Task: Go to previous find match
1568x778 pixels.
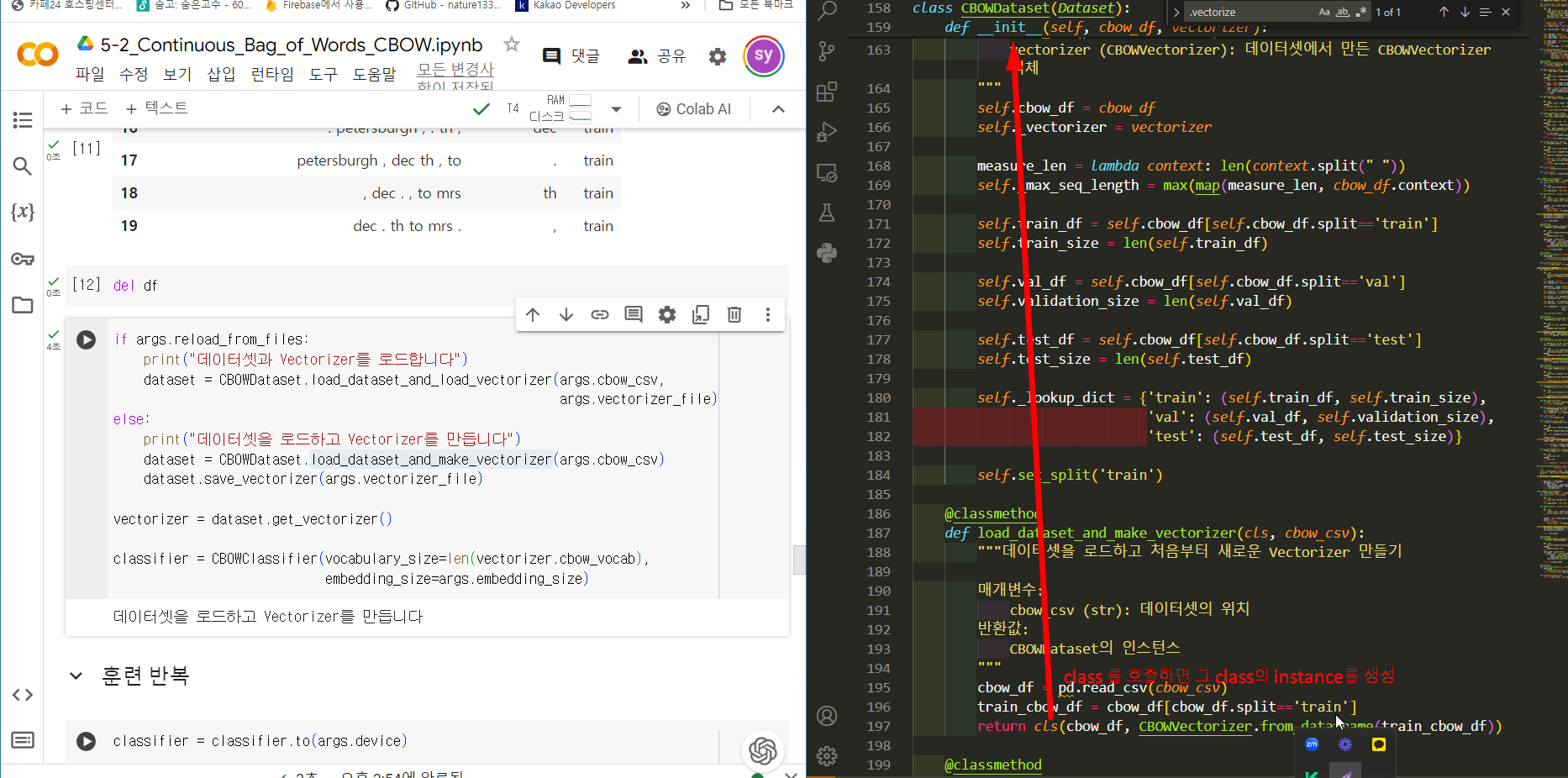Action: click(x=1444, y=13)
